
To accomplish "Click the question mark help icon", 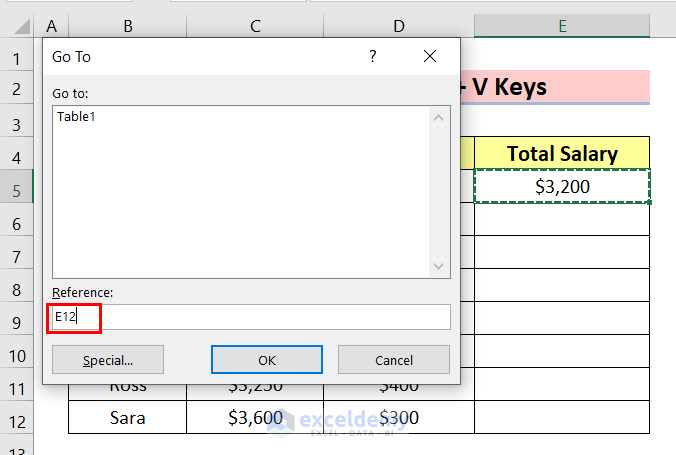I will [373, 56].
